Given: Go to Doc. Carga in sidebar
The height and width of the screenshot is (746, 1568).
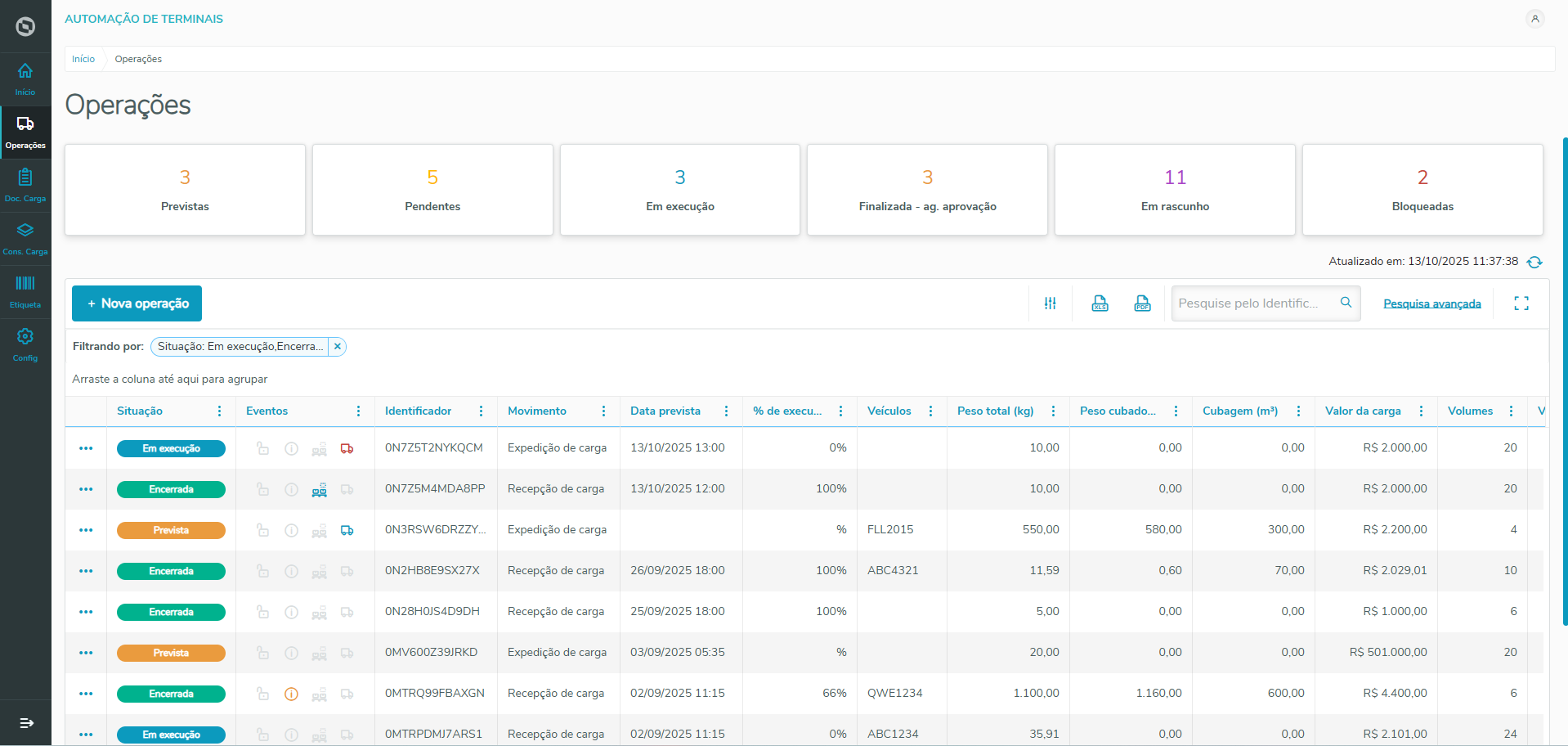Looking at the screenshot, I should [25, 185].
